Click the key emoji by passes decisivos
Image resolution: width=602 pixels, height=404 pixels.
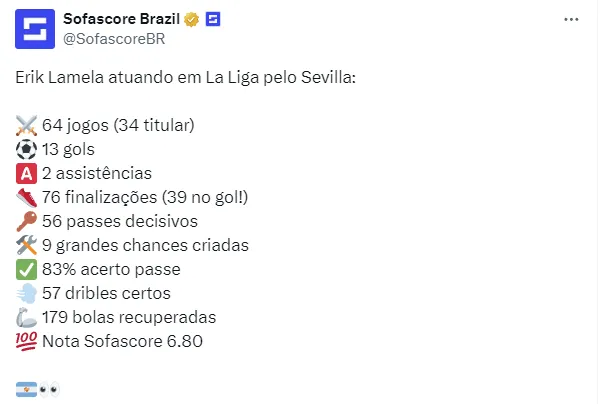coord(27,221)
